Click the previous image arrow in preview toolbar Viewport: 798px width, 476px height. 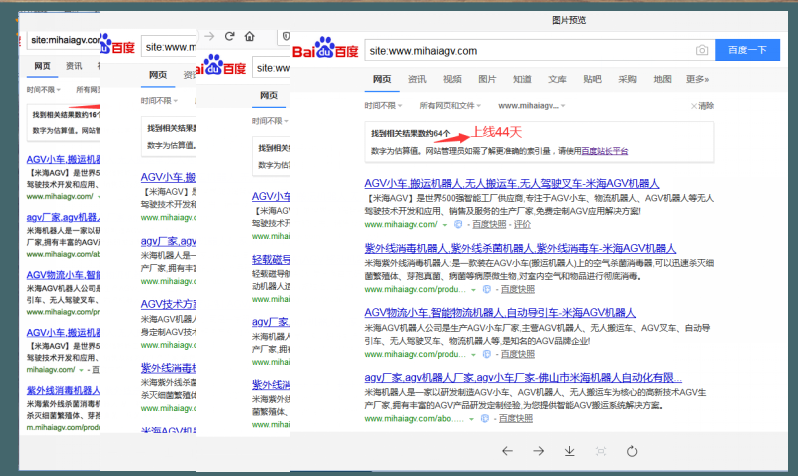tap(508, 451)
